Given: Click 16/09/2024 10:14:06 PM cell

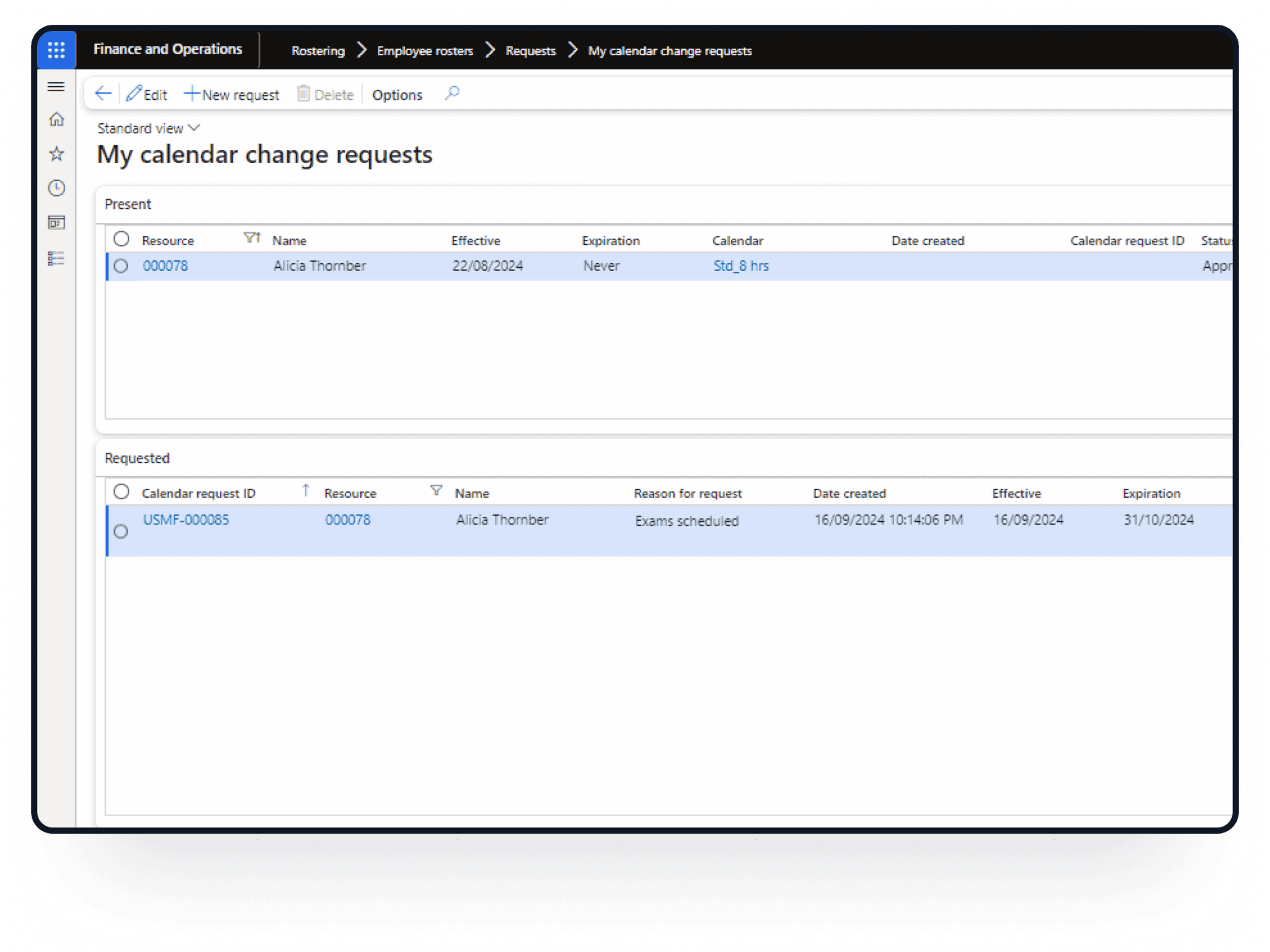Looking at the screenshot, I should tap(889, 520).
